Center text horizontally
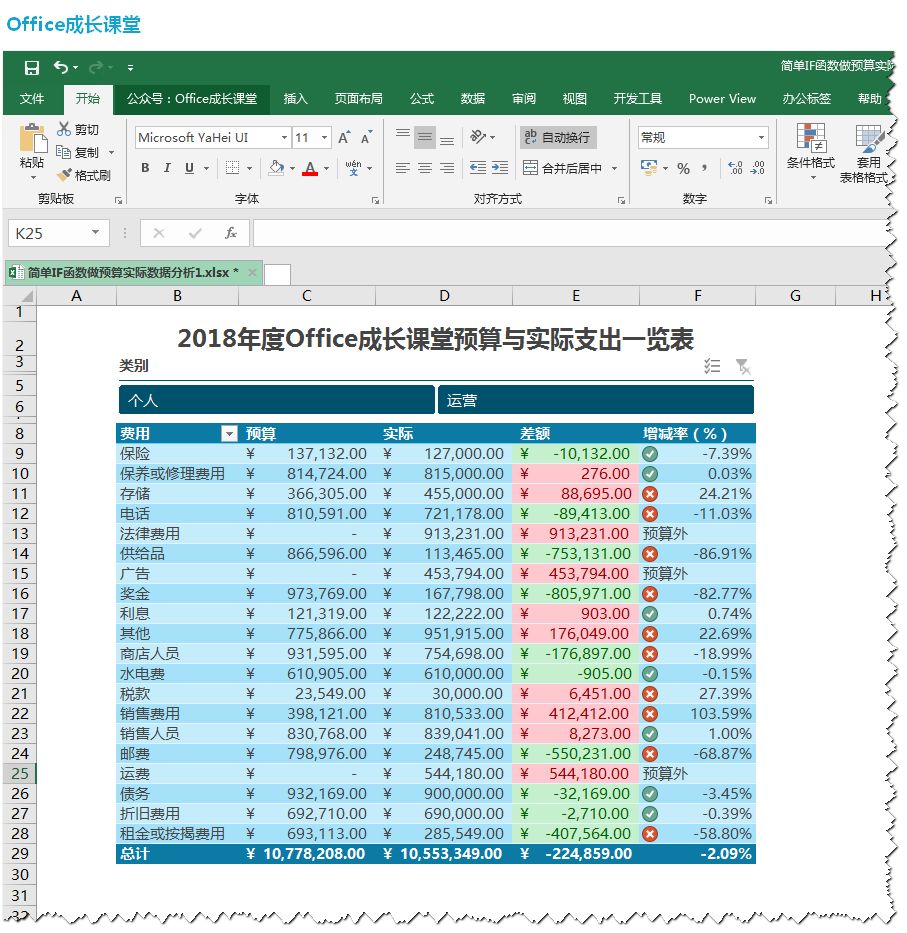 pos(425,168)
